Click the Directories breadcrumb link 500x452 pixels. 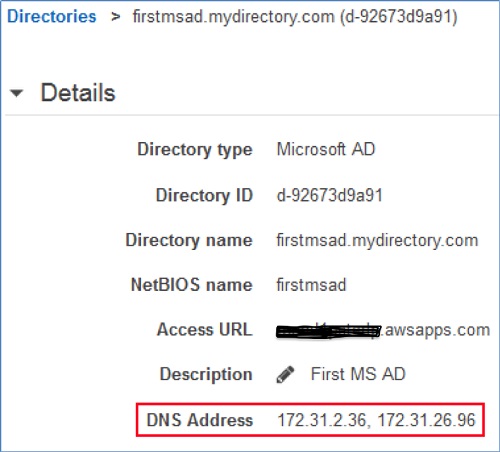click(x=52, y=16)
